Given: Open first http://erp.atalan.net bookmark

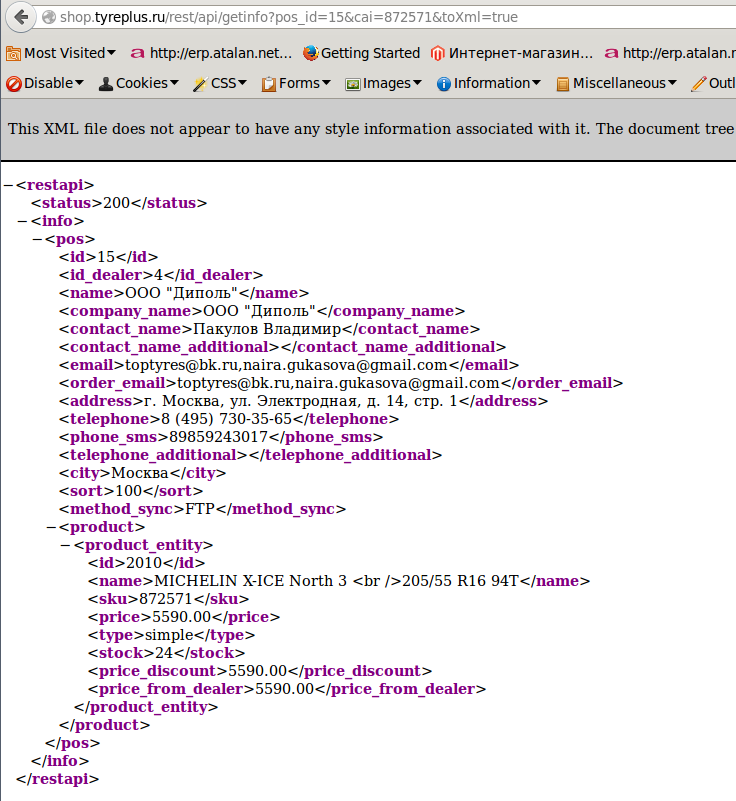Looking at the screenshot, I should (x=211, y=53).
